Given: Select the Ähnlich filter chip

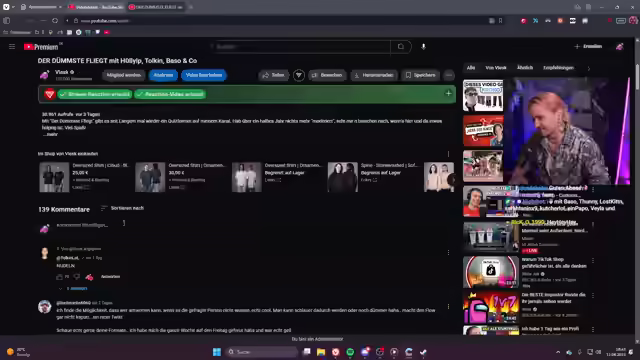Looking at the screenshot, I should pos(525,68).
